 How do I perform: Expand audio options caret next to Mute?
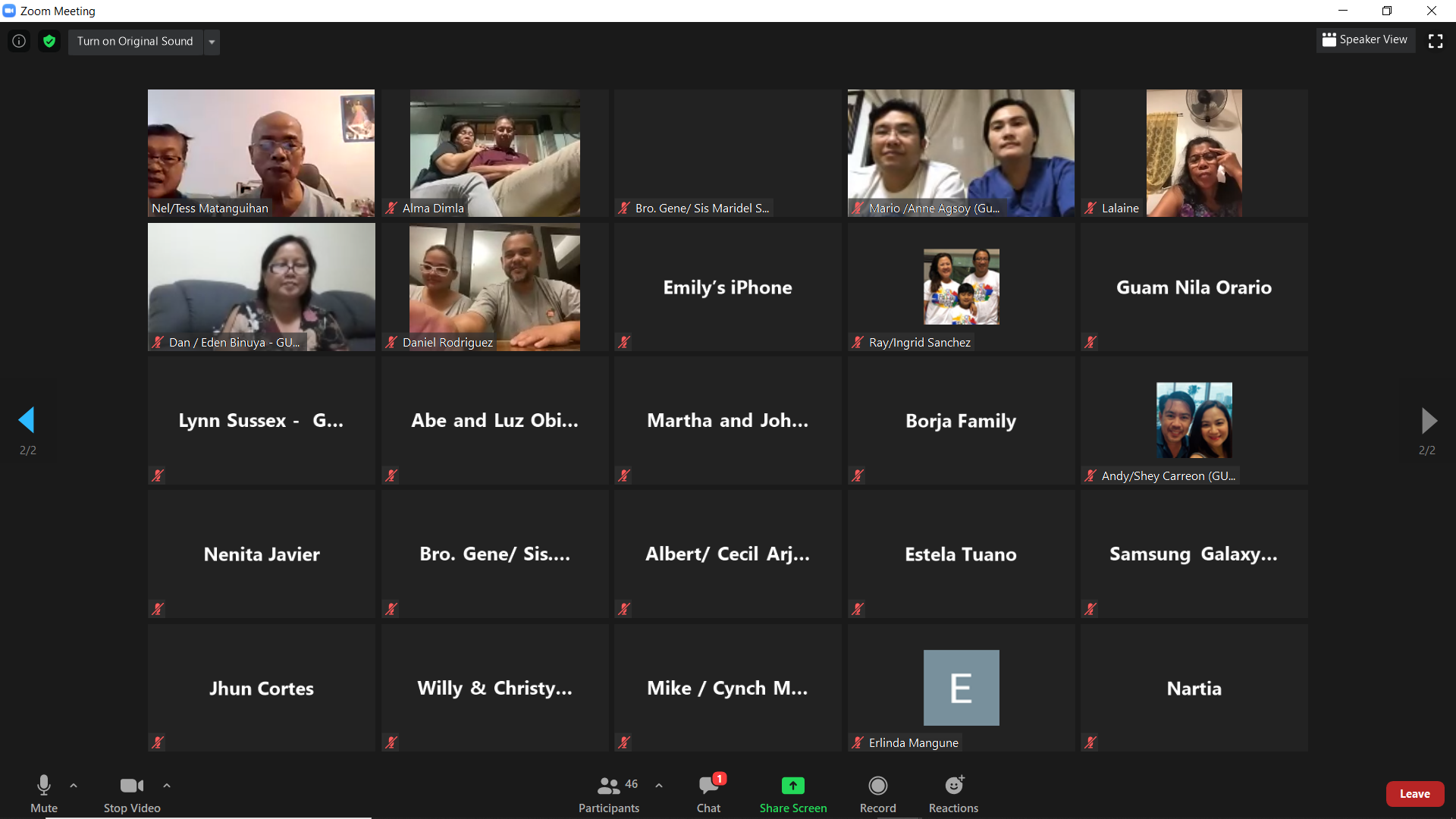tap(74, 786)
